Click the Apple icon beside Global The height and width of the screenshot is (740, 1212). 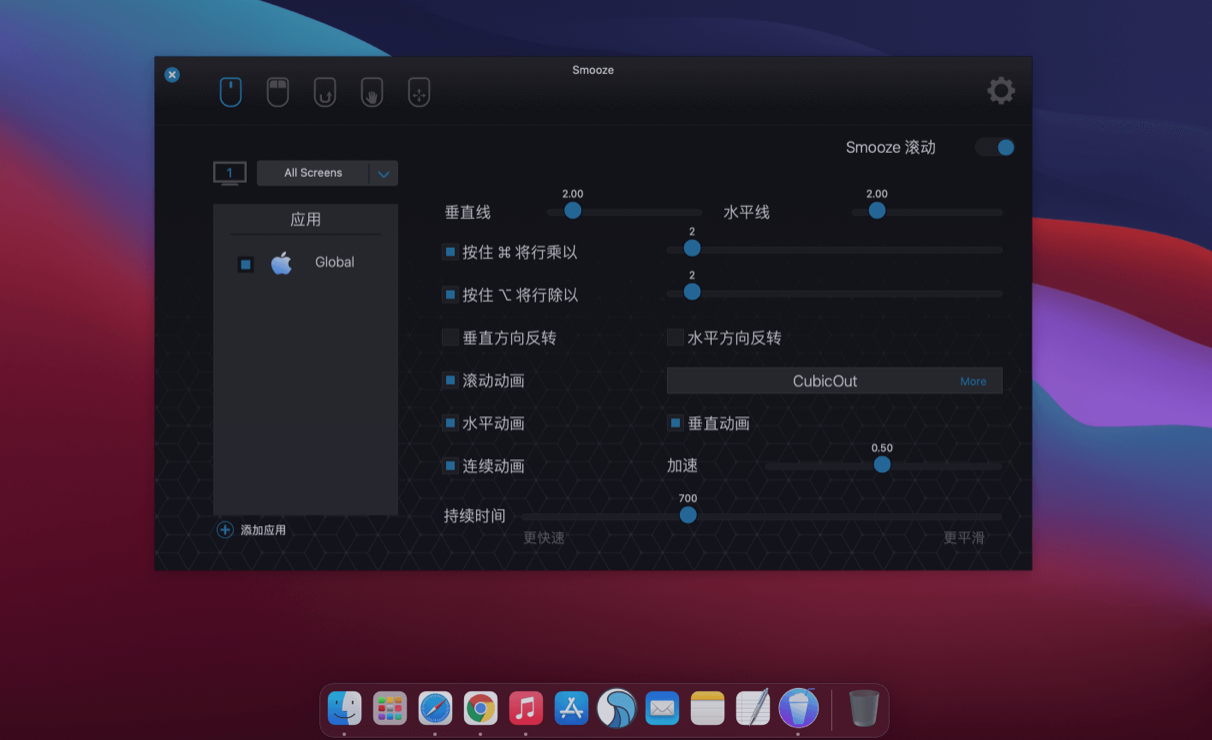pos(281,263)
